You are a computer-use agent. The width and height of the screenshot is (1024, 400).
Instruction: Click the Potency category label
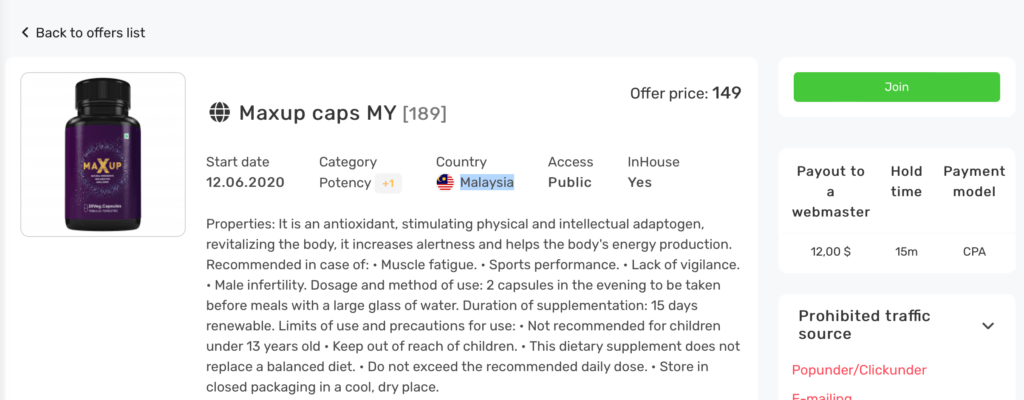344,182
